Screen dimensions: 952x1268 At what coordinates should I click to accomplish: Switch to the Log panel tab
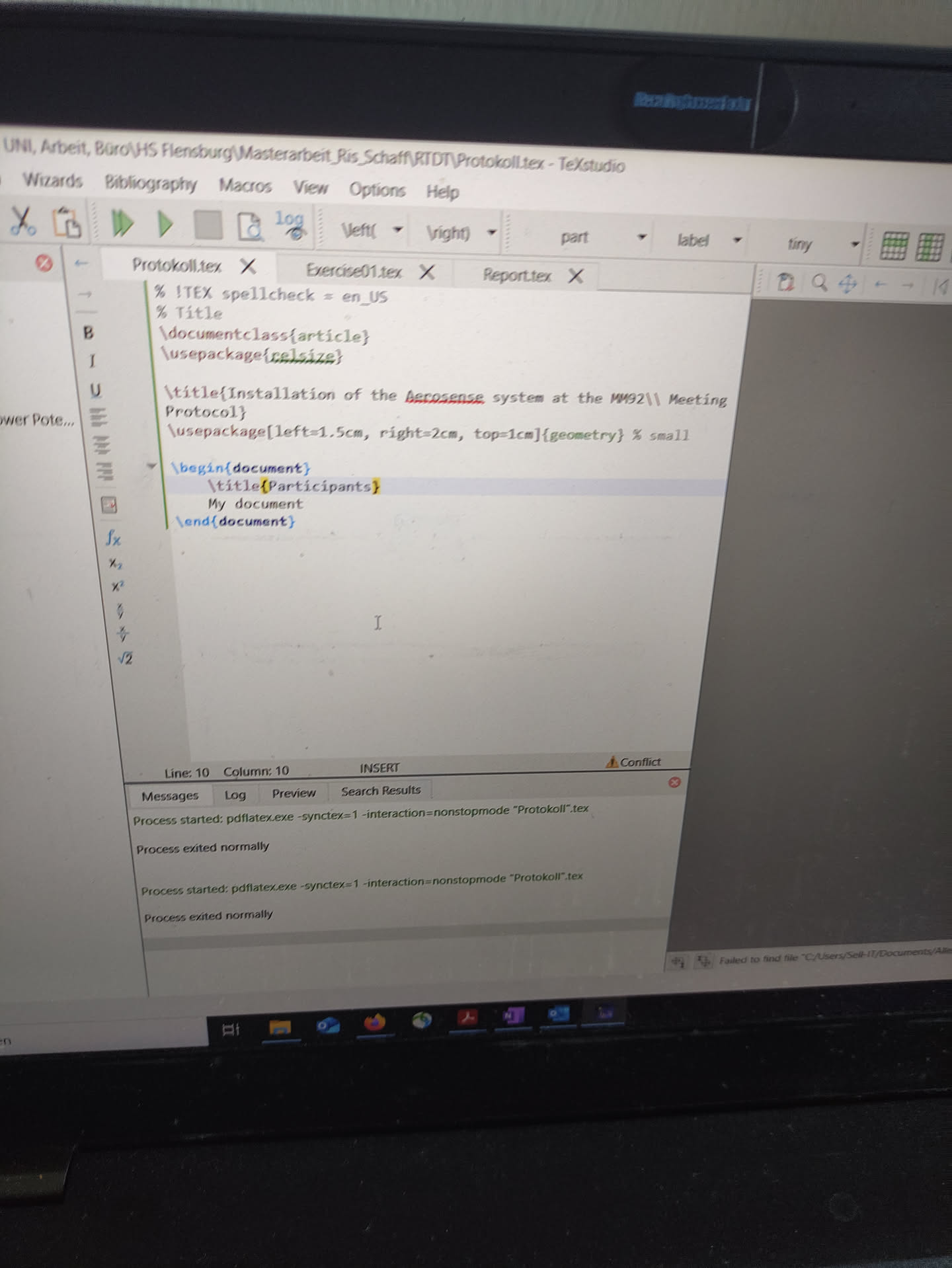(x=235, y=795)
